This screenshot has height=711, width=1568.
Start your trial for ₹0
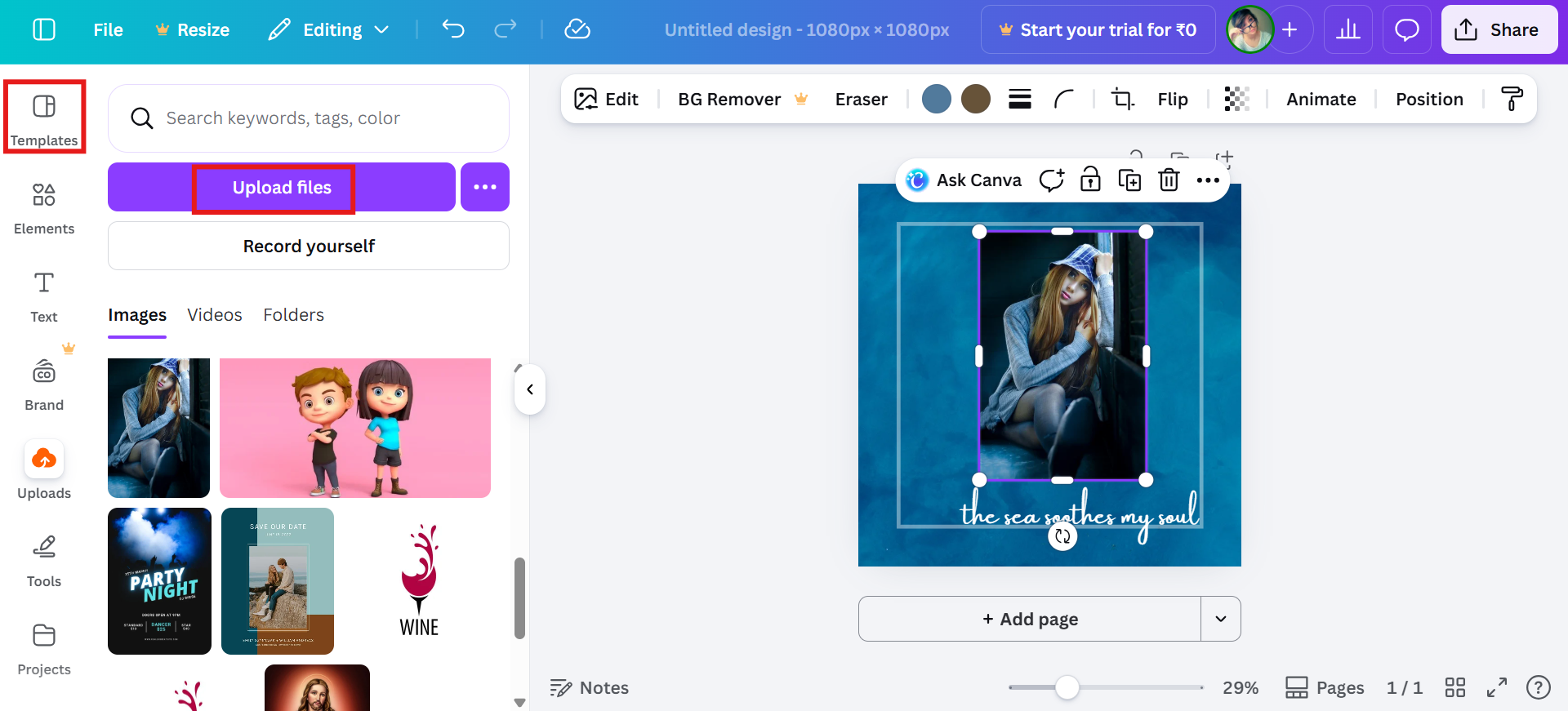pyautogui.click(x=1098, y=30)
